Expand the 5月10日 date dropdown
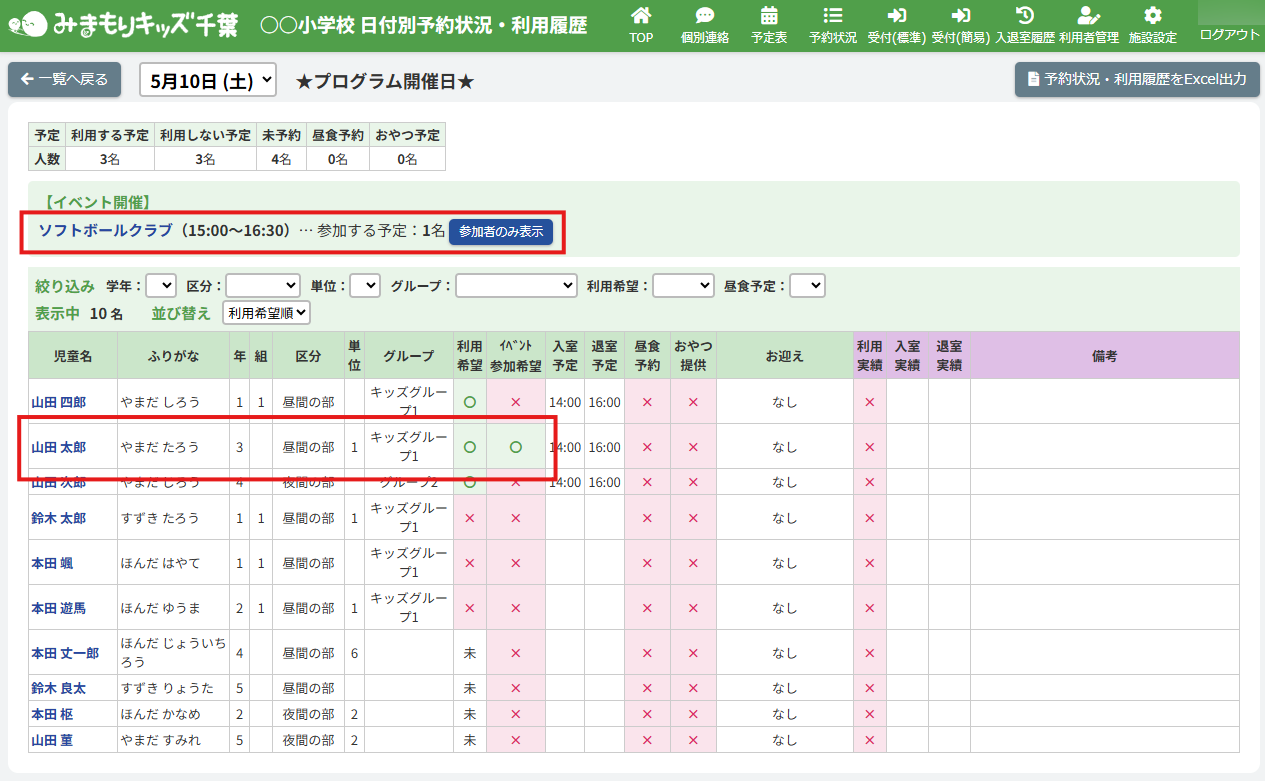The height and width of the screenshot is (781, 1265). click(x=208, y=80)
